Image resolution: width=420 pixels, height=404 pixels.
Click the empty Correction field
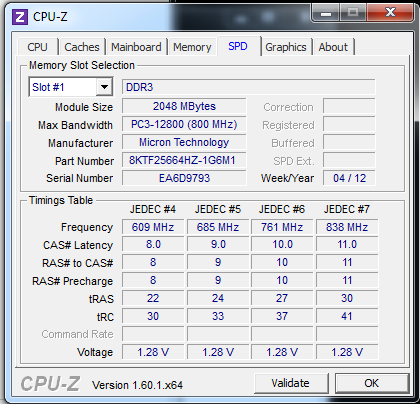[349, 106]
